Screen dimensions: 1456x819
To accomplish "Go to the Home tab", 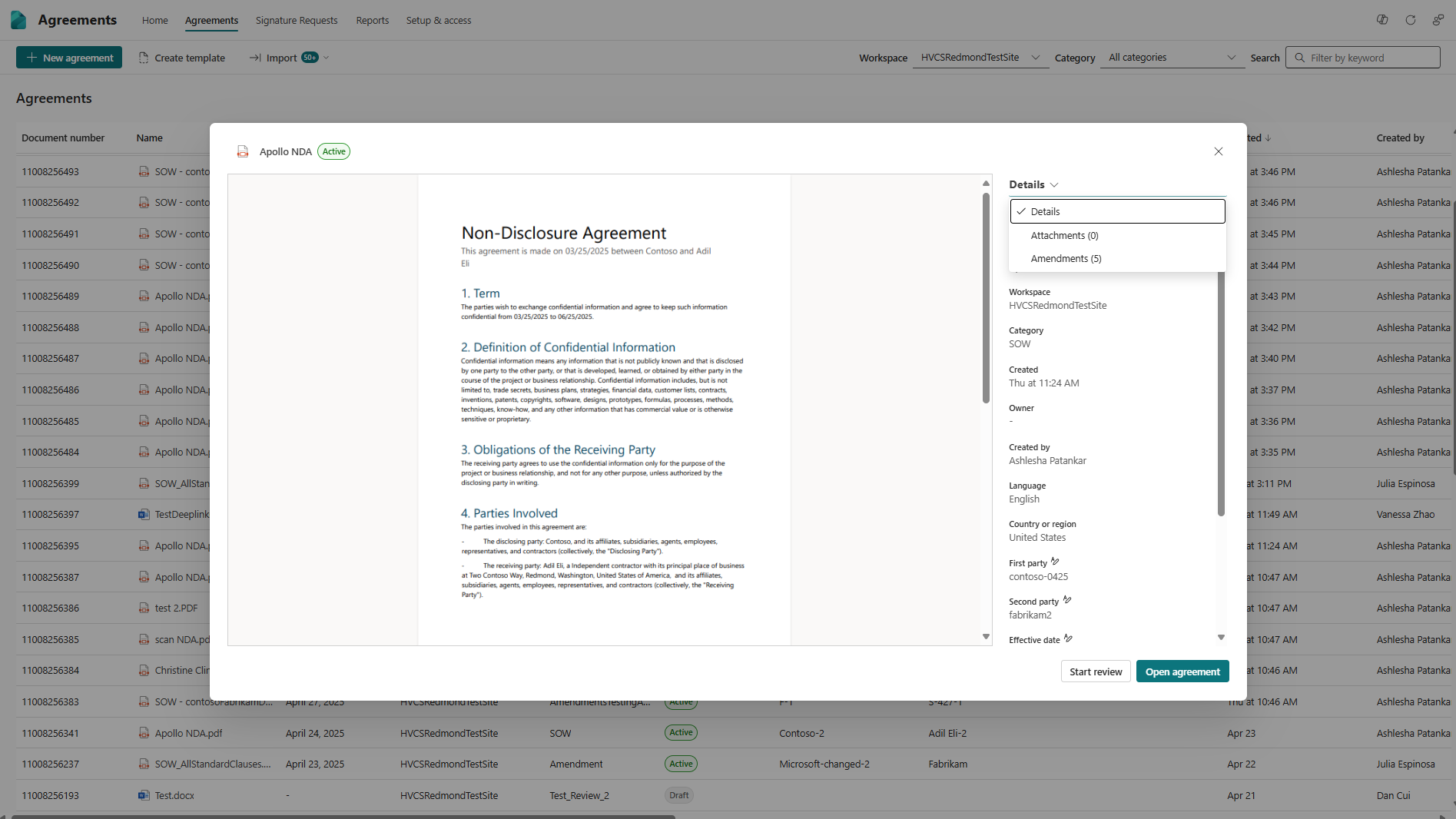I will pos(154,20).
